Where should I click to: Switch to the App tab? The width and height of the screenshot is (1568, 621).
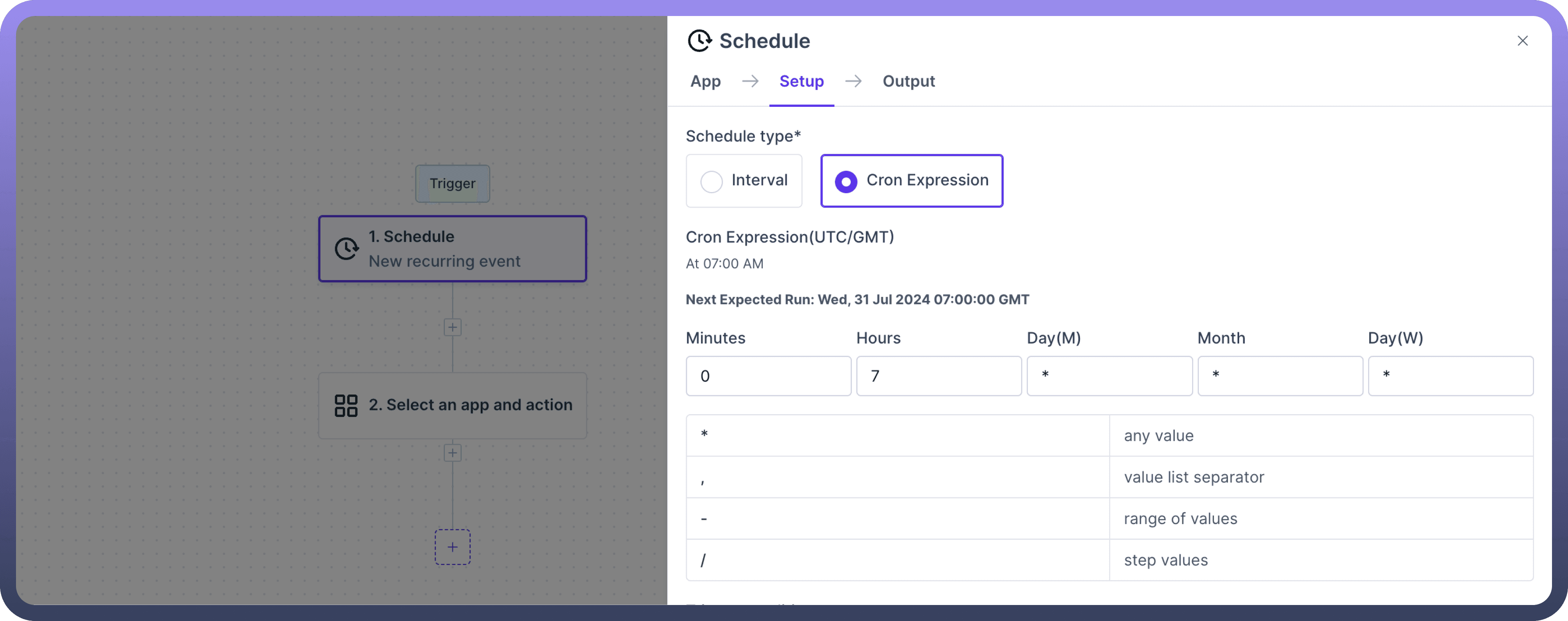(705, 82)
